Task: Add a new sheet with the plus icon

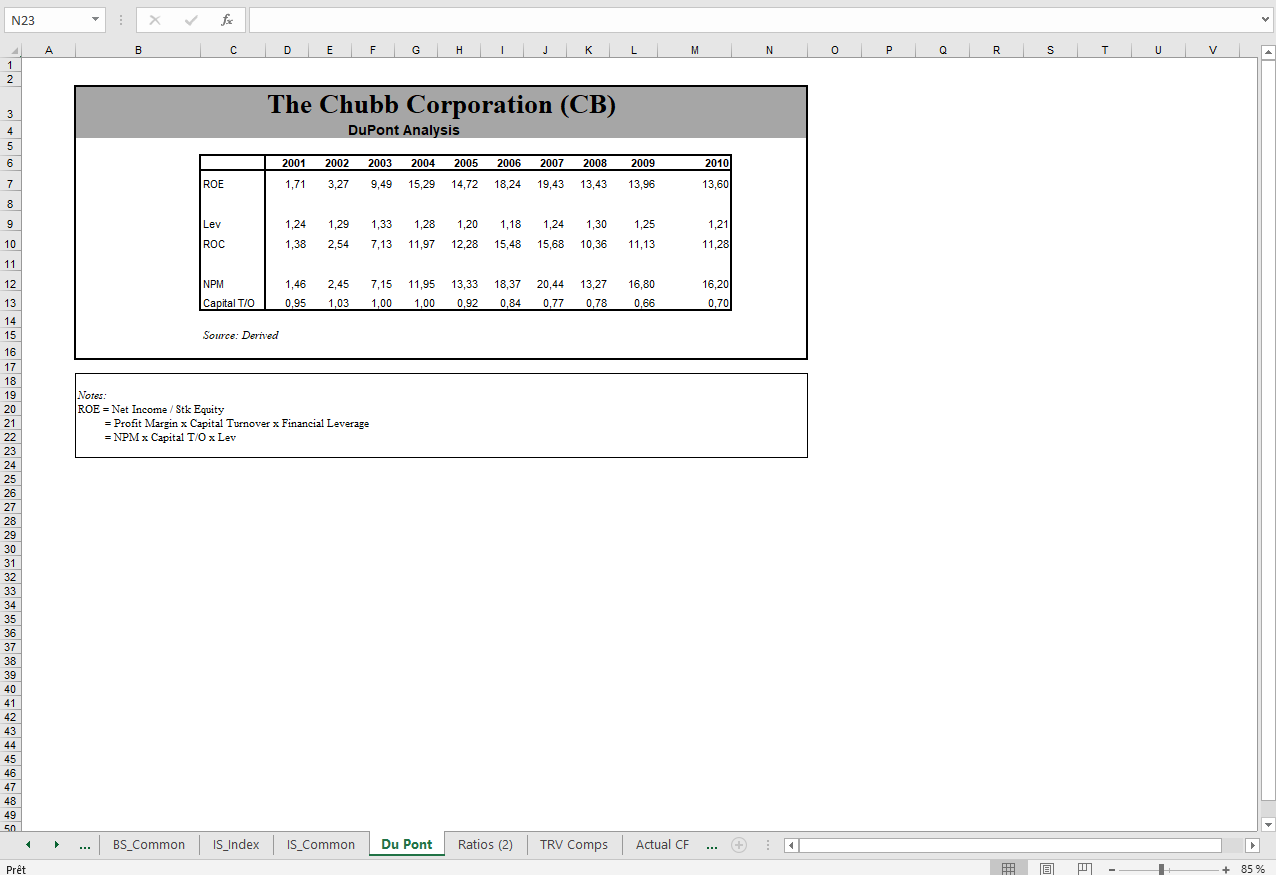Action: point(739,845)
